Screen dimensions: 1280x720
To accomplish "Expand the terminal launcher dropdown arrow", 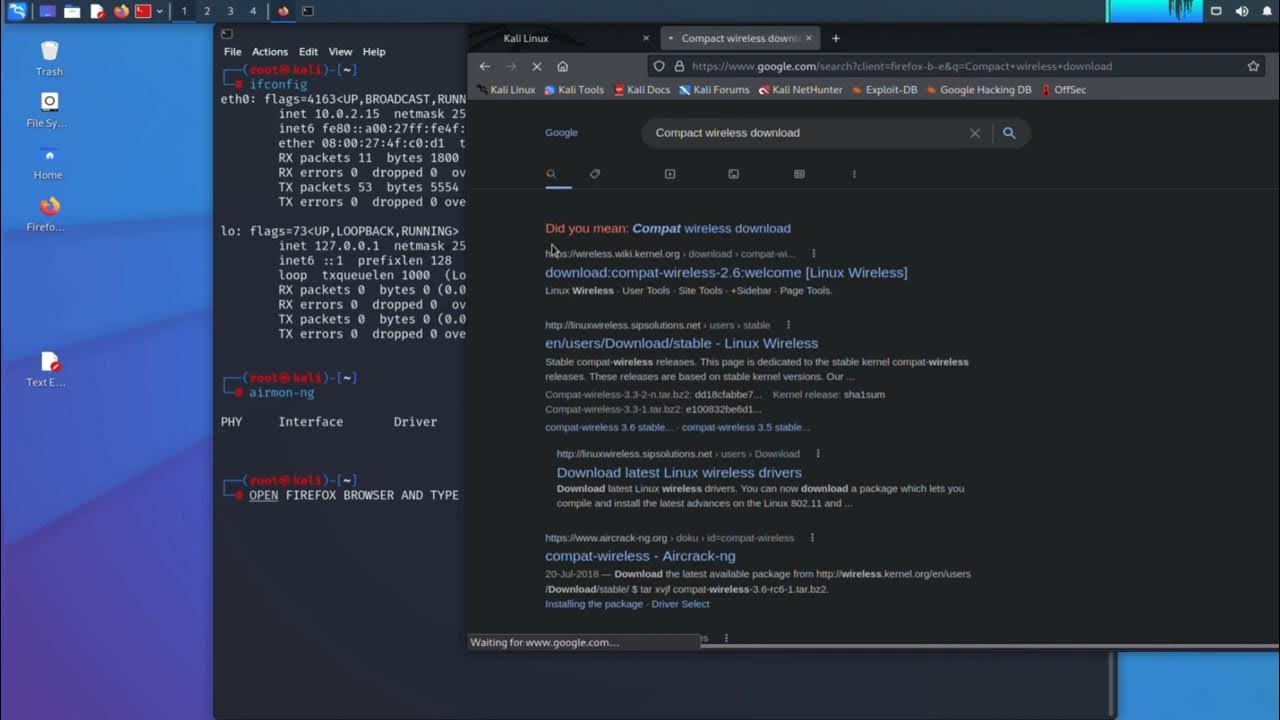I will click(159, 12).
